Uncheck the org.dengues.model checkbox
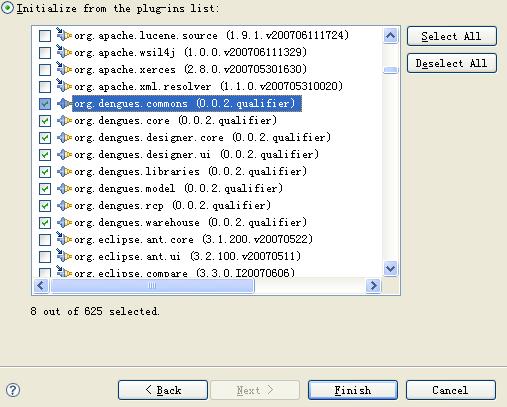Image resolution: width=507 pixels, height=407 pixels. (x=45, y=189)
